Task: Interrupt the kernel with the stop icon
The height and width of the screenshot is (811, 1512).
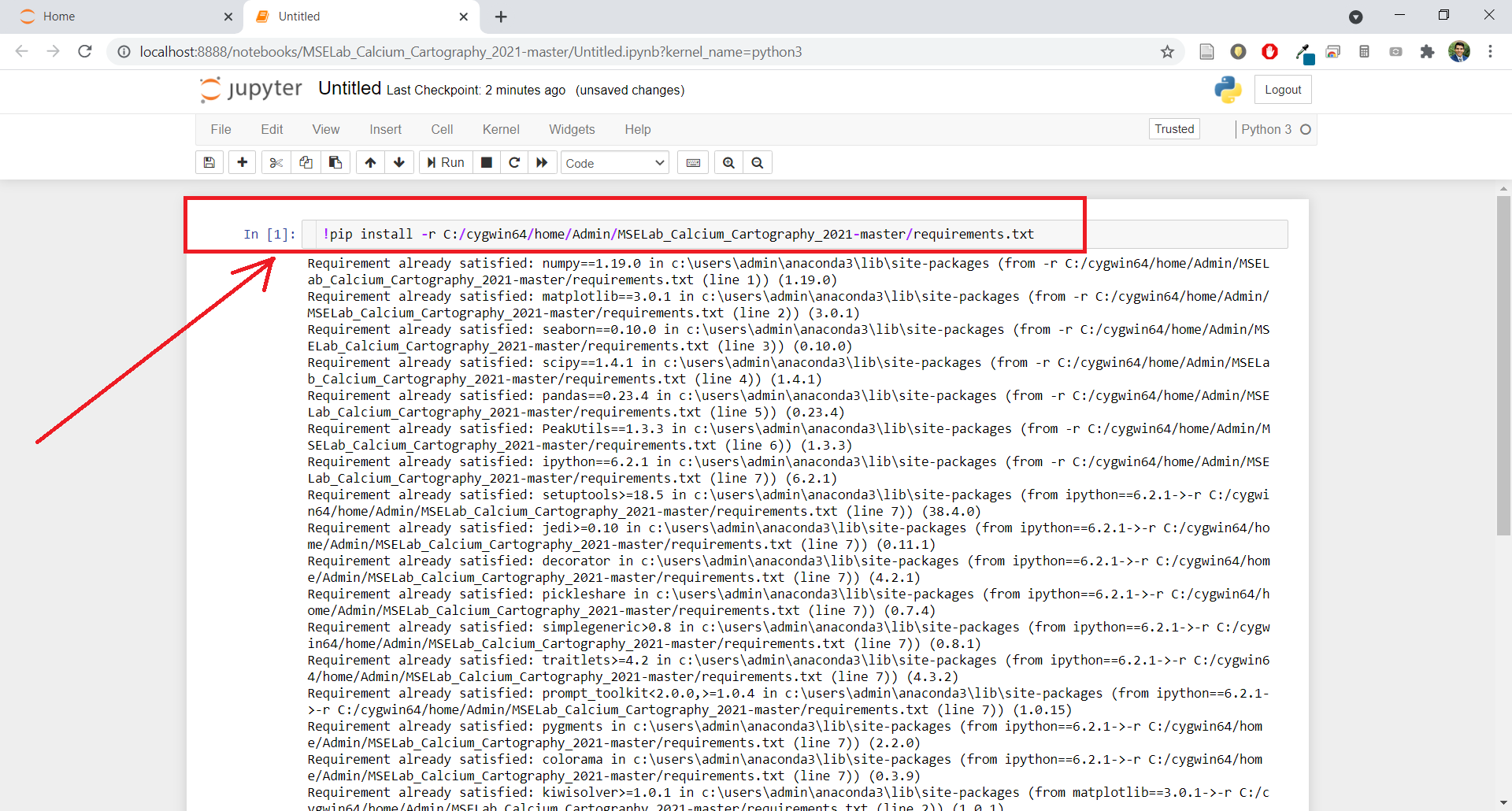Action: click(487, 162)
